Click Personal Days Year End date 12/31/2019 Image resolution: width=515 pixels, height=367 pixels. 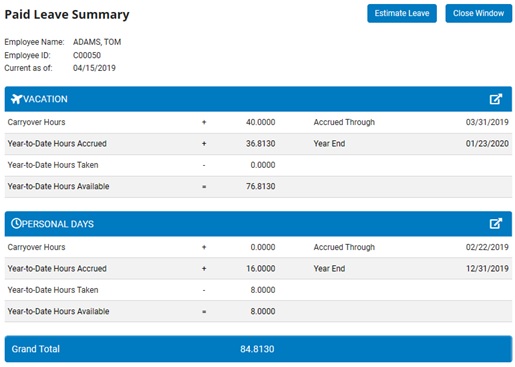point(487,269)
